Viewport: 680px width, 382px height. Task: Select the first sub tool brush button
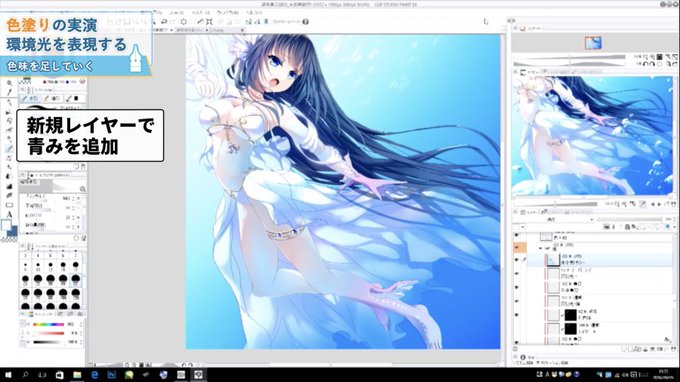click(31, 98)
